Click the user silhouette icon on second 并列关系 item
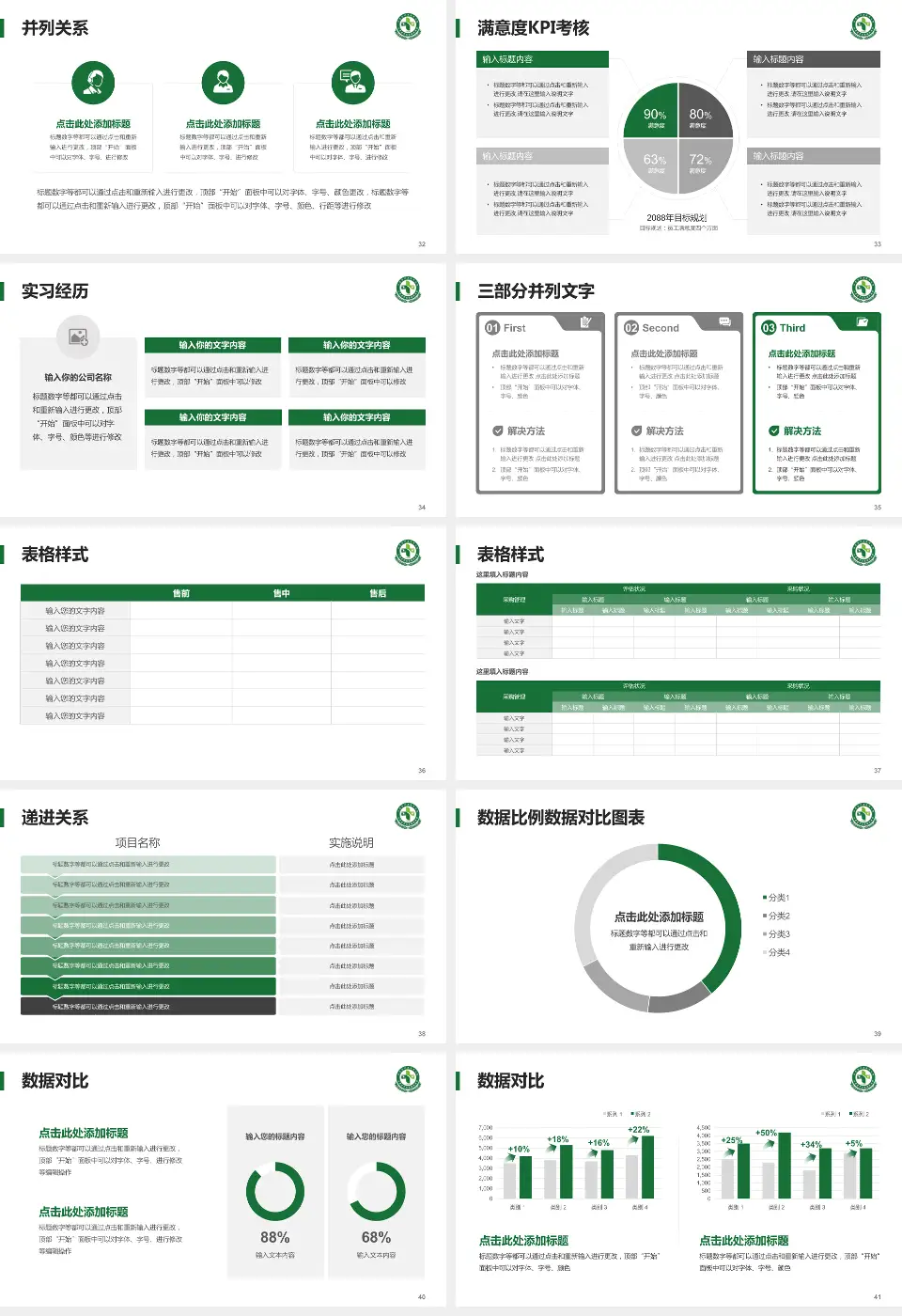This screenshot has width=902, height=1316. [223, 83]
